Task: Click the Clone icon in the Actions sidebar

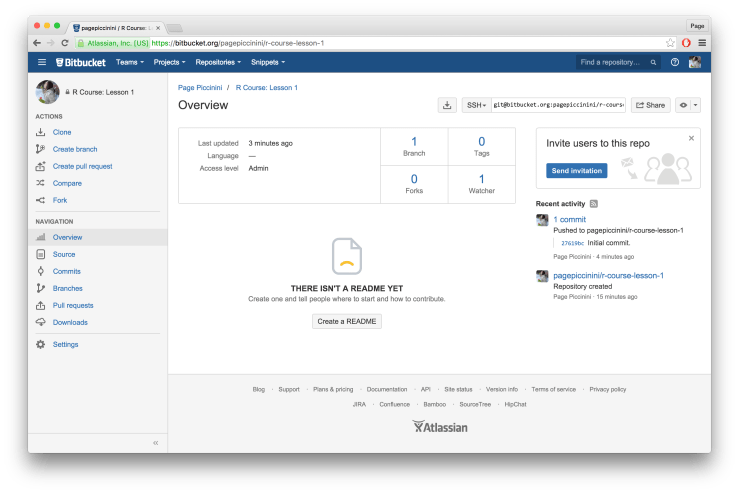Action: [x=41, y=132]
